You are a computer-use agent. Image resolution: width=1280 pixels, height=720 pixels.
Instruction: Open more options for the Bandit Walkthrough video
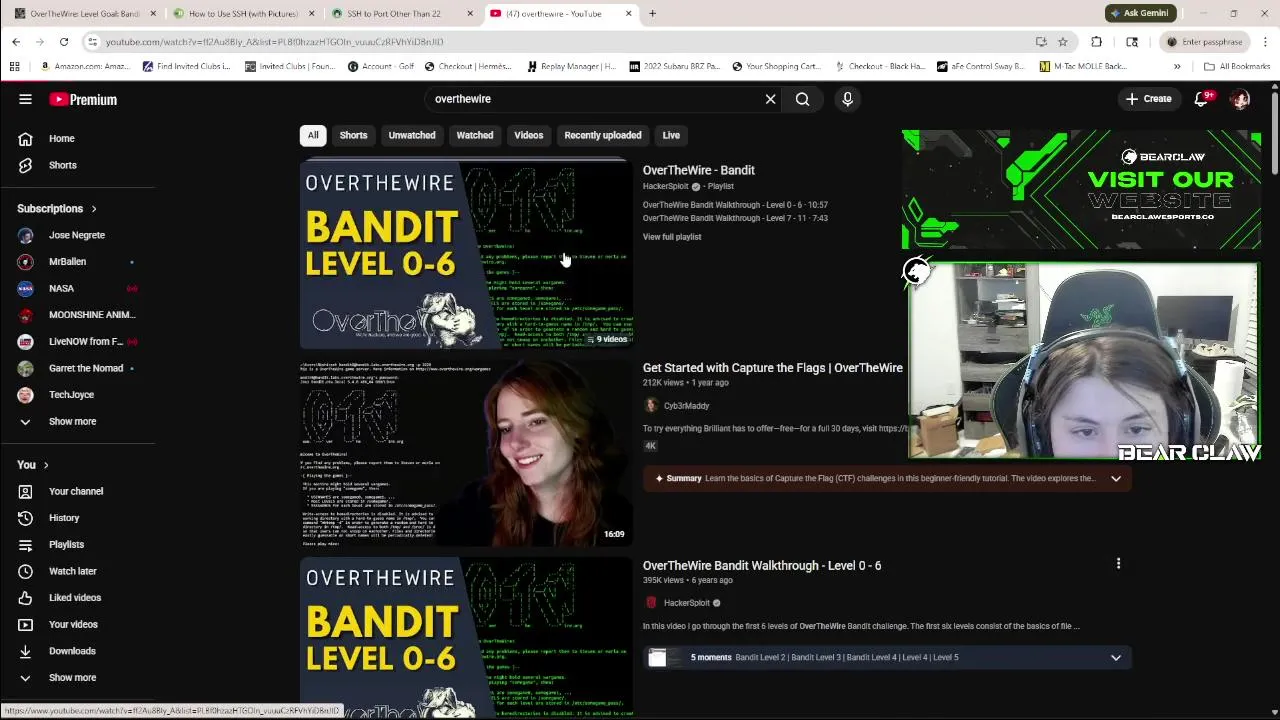[x=1118, y=564]
